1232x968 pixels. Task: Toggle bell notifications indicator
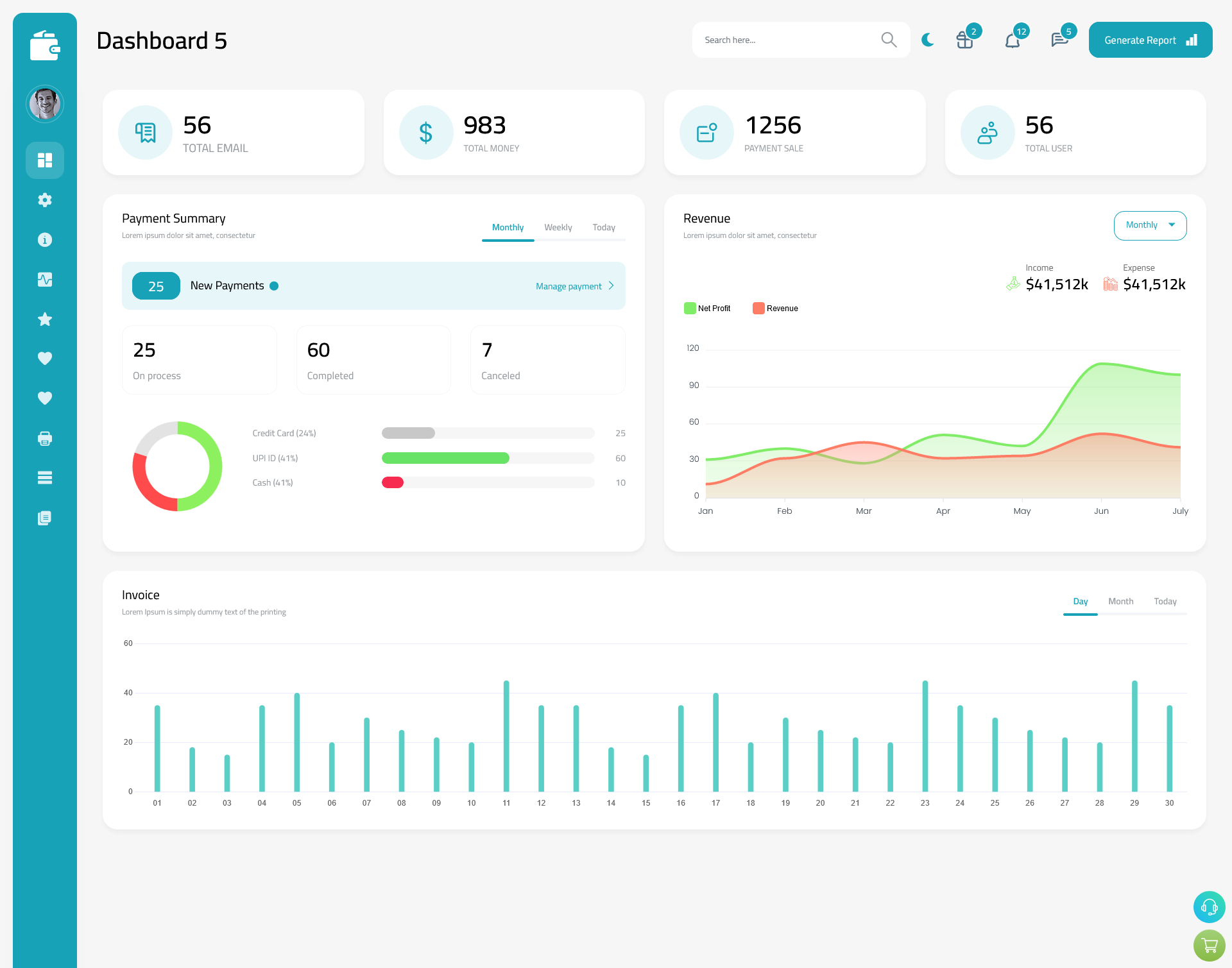1012,39
